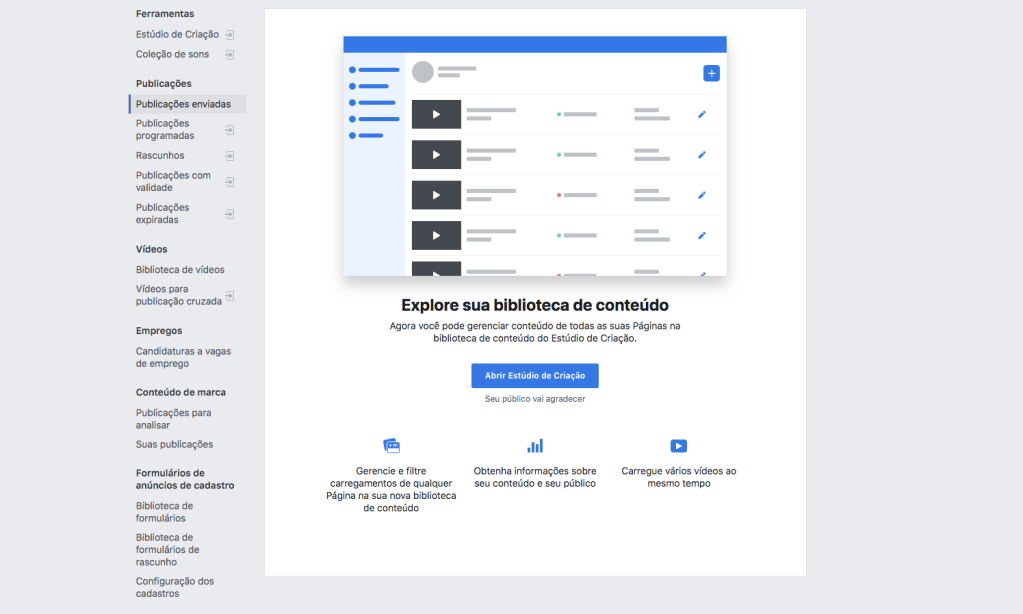Click the 'Ferramentas' section heading
The width and height of the screenshot is (1023, 614).
pos(165,14)
